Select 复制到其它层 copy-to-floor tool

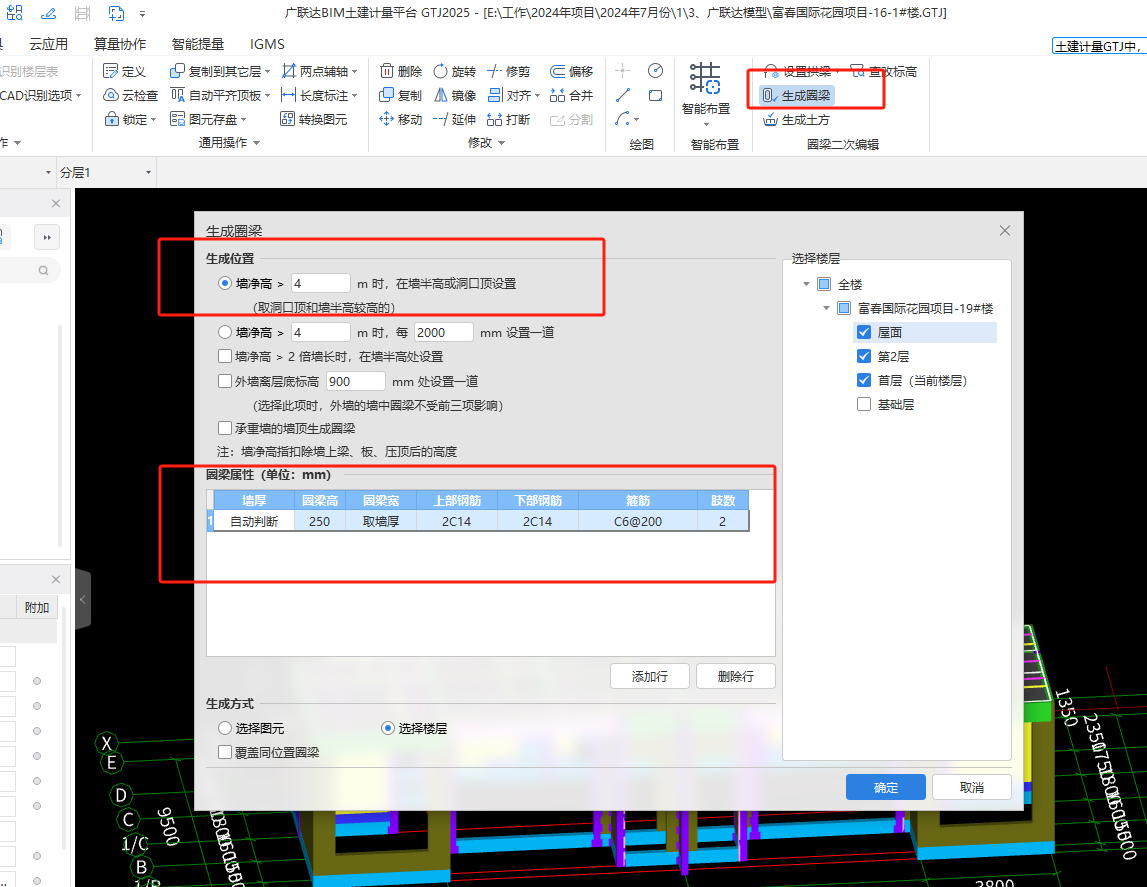219,71
